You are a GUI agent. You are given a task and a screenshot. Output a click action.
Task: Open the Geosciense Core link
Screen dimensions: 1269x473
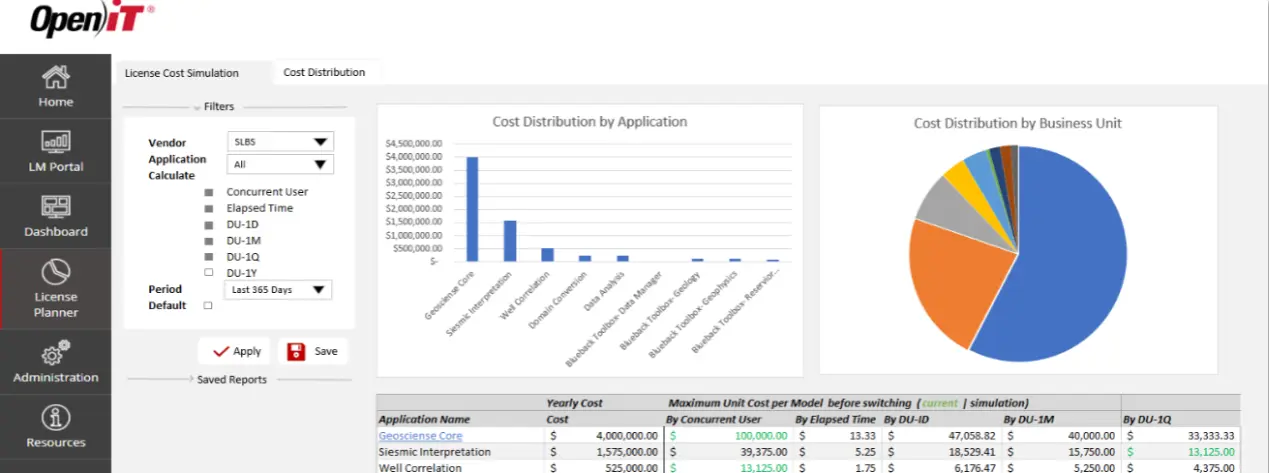tap(420, 436)
